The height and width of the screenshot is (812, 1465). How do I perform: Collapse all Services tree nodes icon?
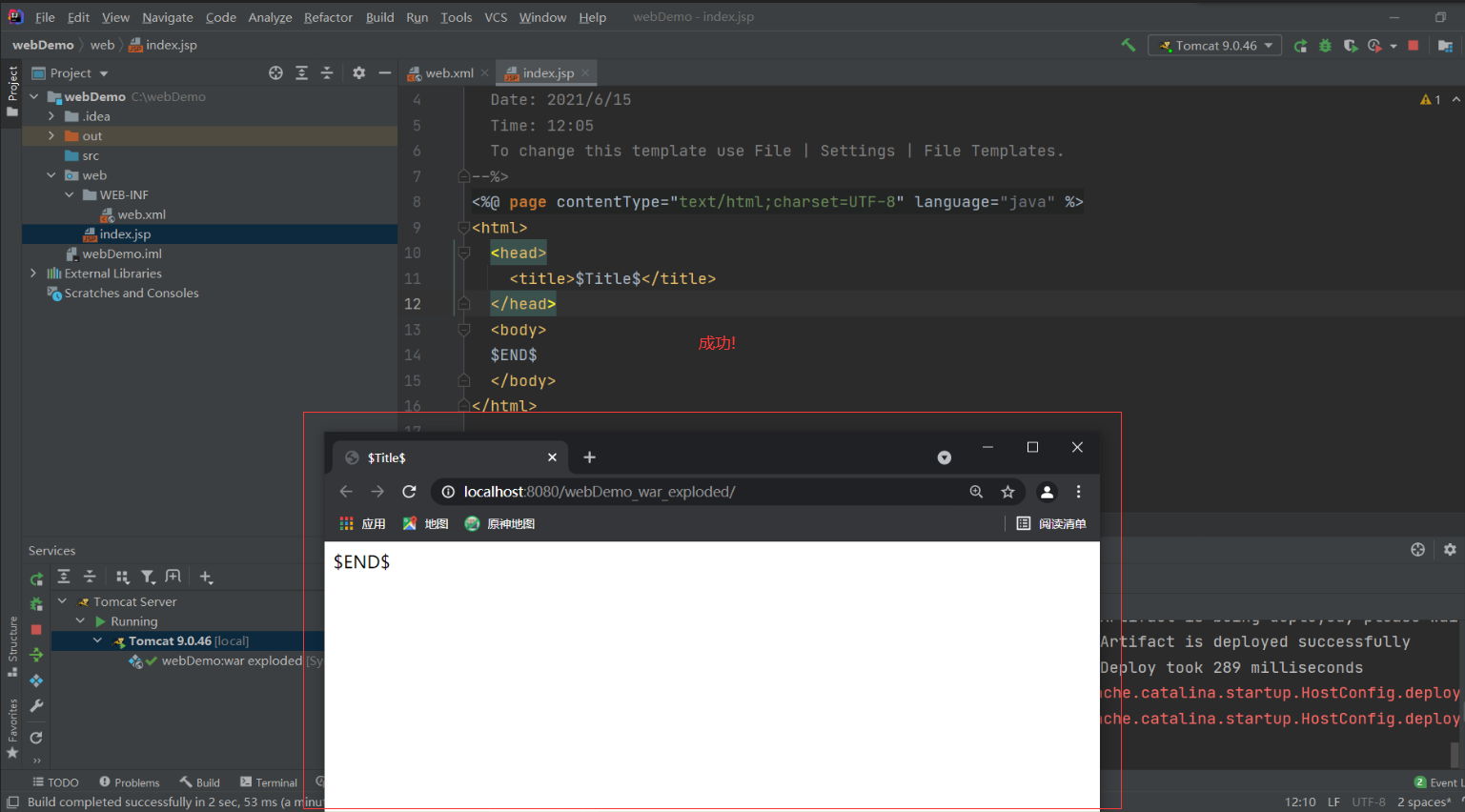[90, 577]
